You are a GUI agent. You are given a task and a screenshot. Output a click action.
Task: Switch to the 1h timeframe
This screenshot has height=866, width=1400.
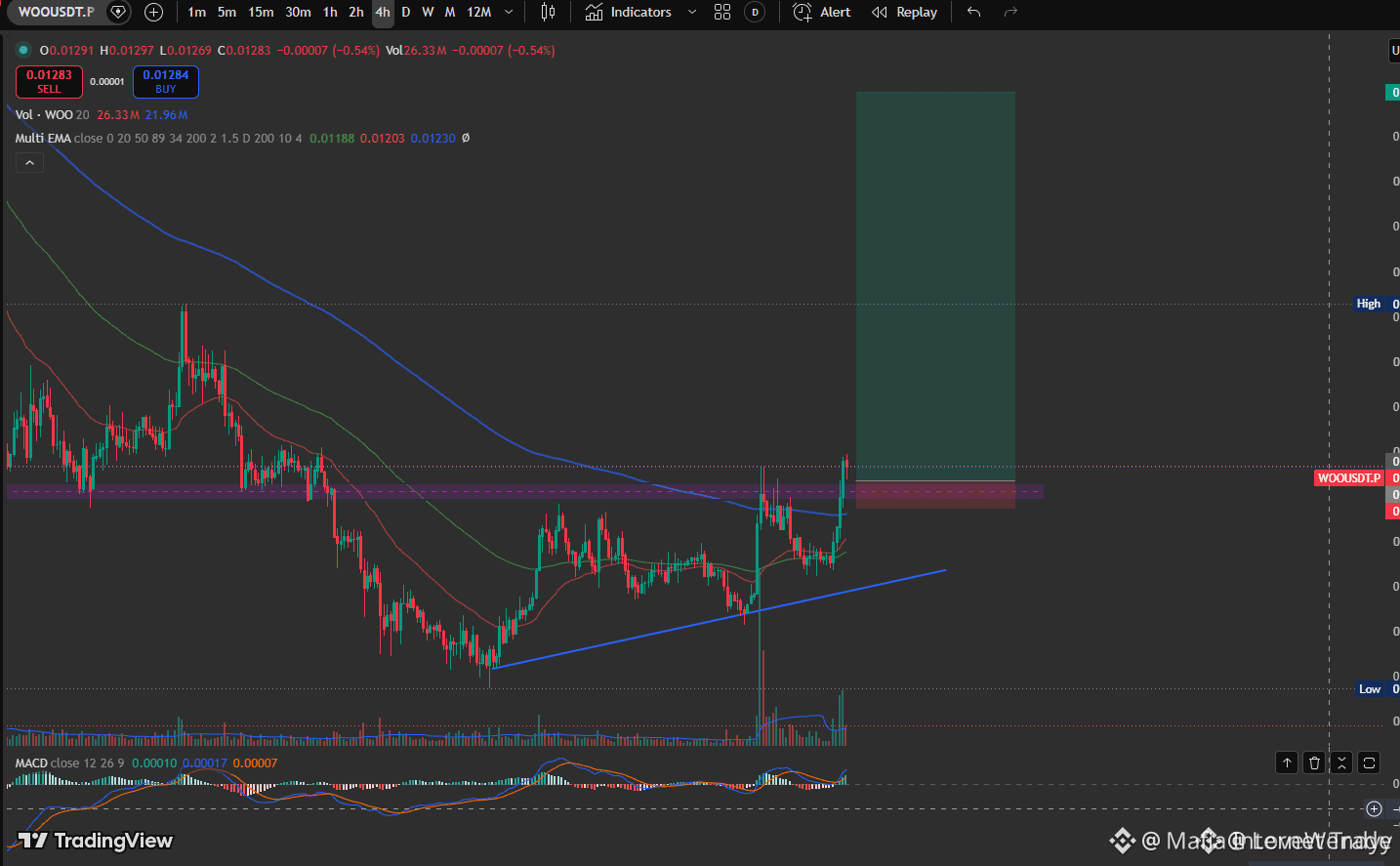click(x=330, y=12)
